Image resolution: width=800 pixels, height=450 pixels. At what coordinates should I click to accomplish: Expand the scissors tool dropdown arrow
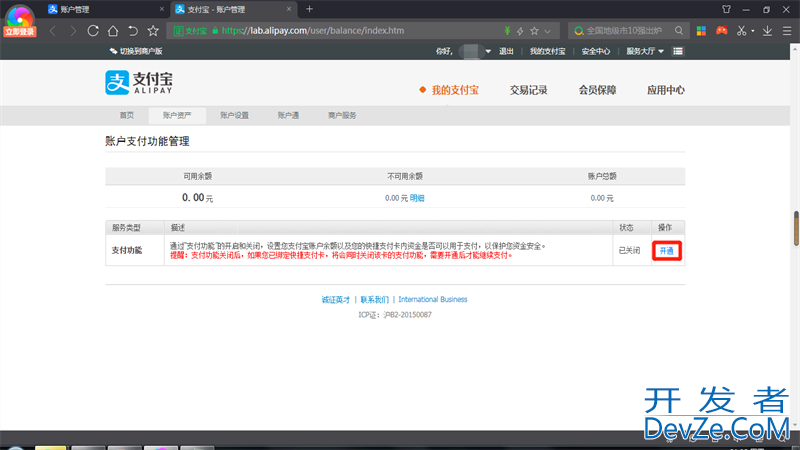pos(753,31)
